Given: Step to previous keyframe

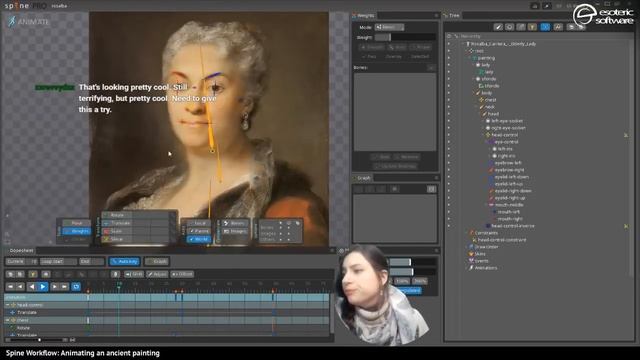Looking at the screenshot, I should click(20, 287).
